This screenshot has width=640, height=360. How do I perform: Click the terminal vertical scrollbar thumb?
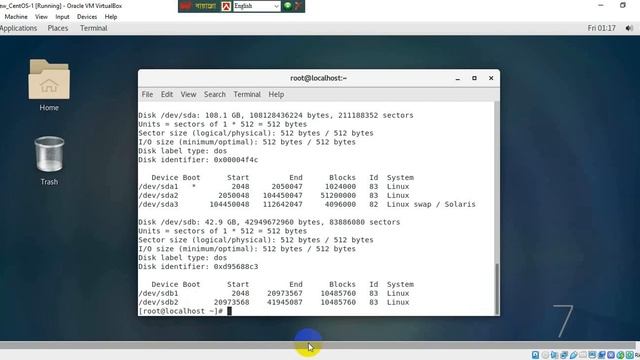pyautogui.click(x=497, y=289)
